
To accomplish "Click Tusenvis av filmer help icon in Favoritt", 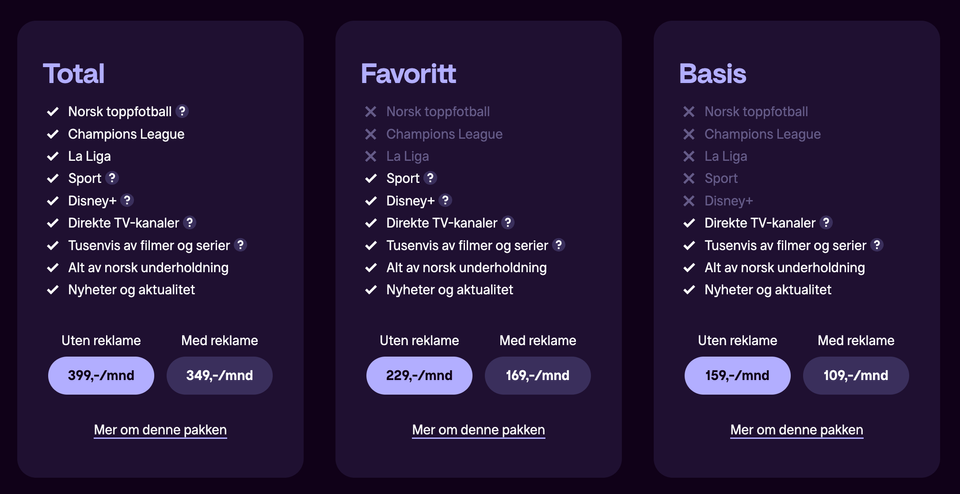I will 559,245.
